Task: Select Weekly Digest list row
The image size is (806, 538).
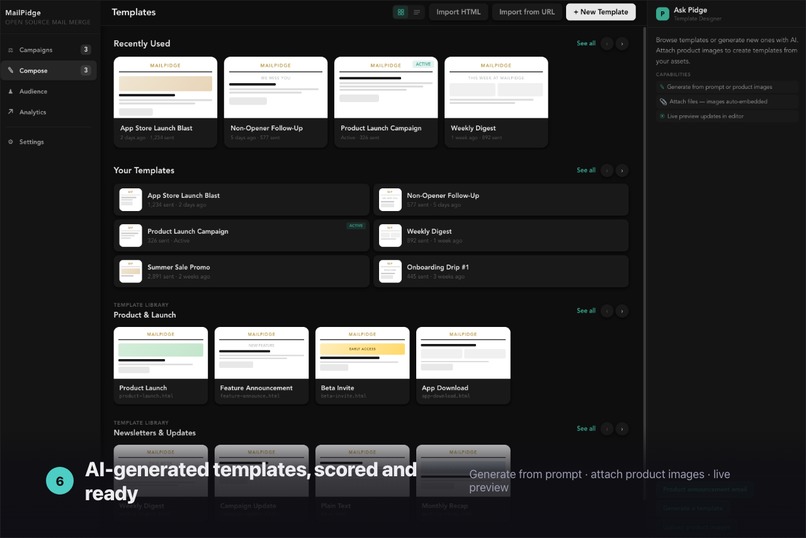Action: 501,235
